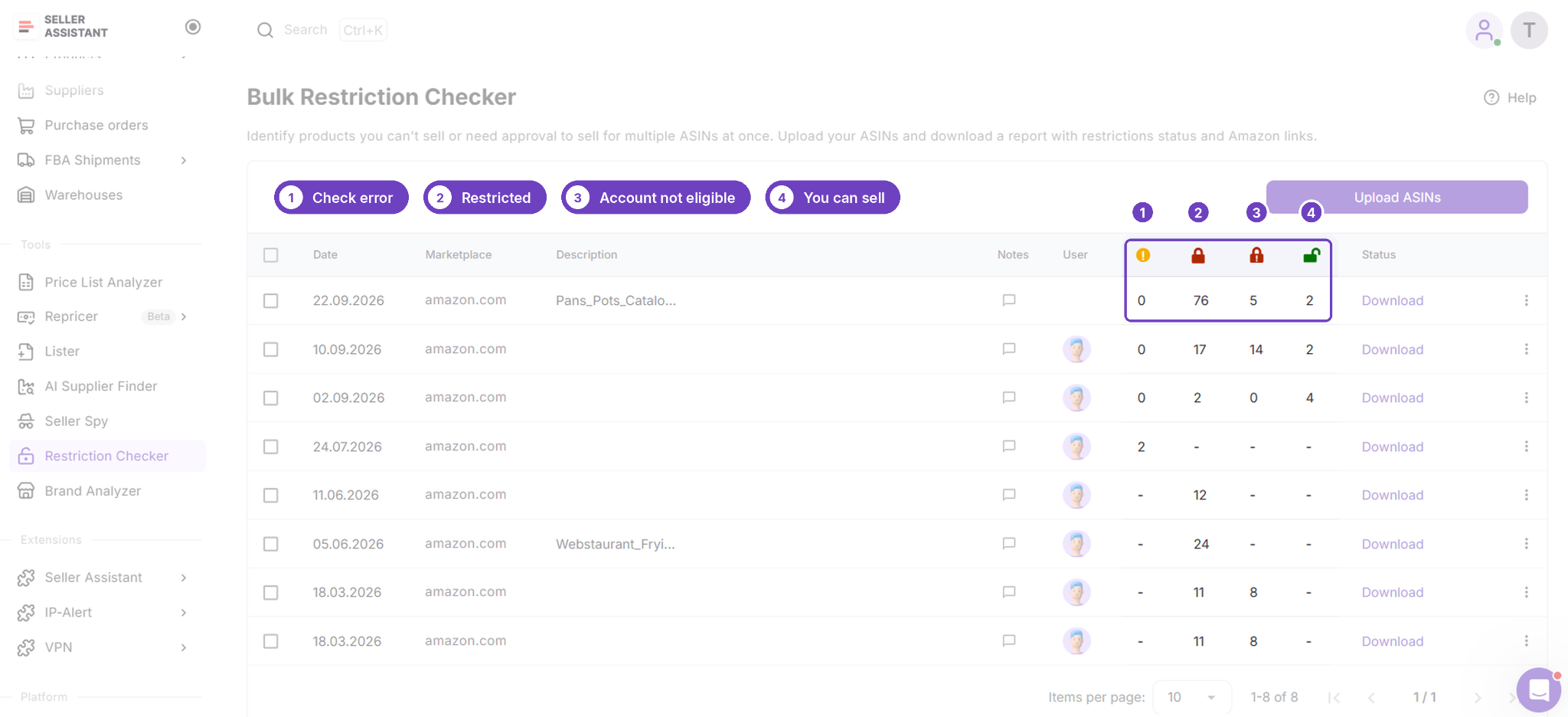
Task: Open Purchase orders page
Action: point(96,125)
